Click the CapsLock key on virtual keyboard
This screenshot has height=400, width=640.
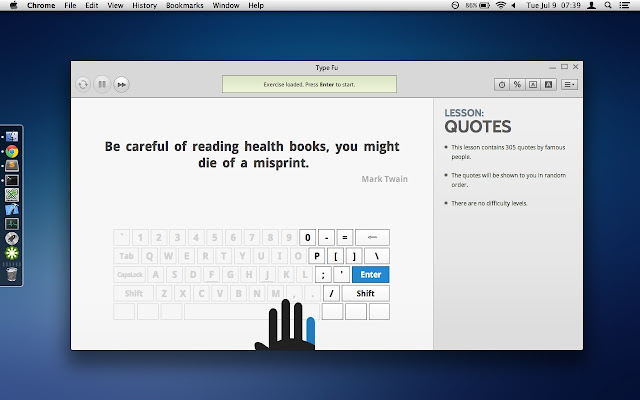point(130,275)
